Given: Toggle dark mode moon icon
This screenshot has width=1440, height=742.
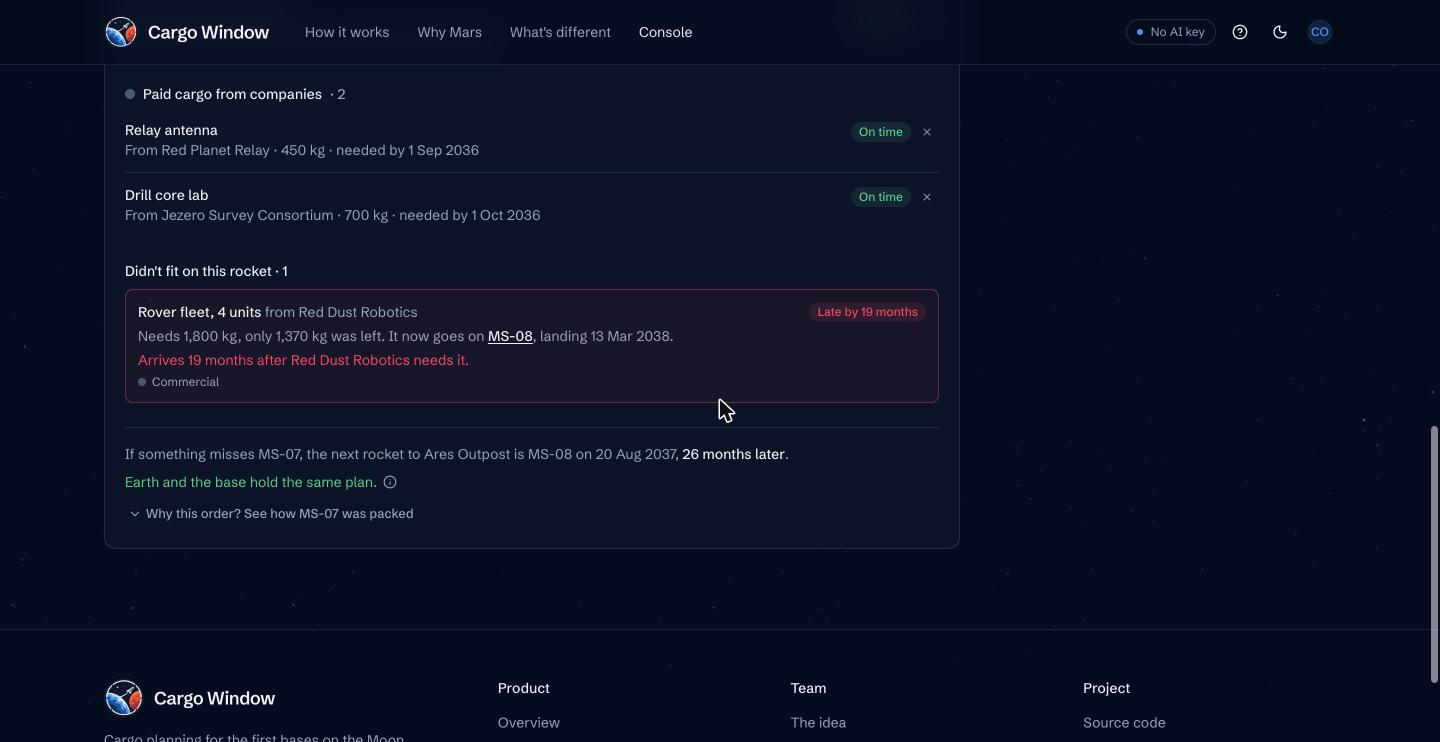Looking at the screenshot, I should [x=1280, y=32].
